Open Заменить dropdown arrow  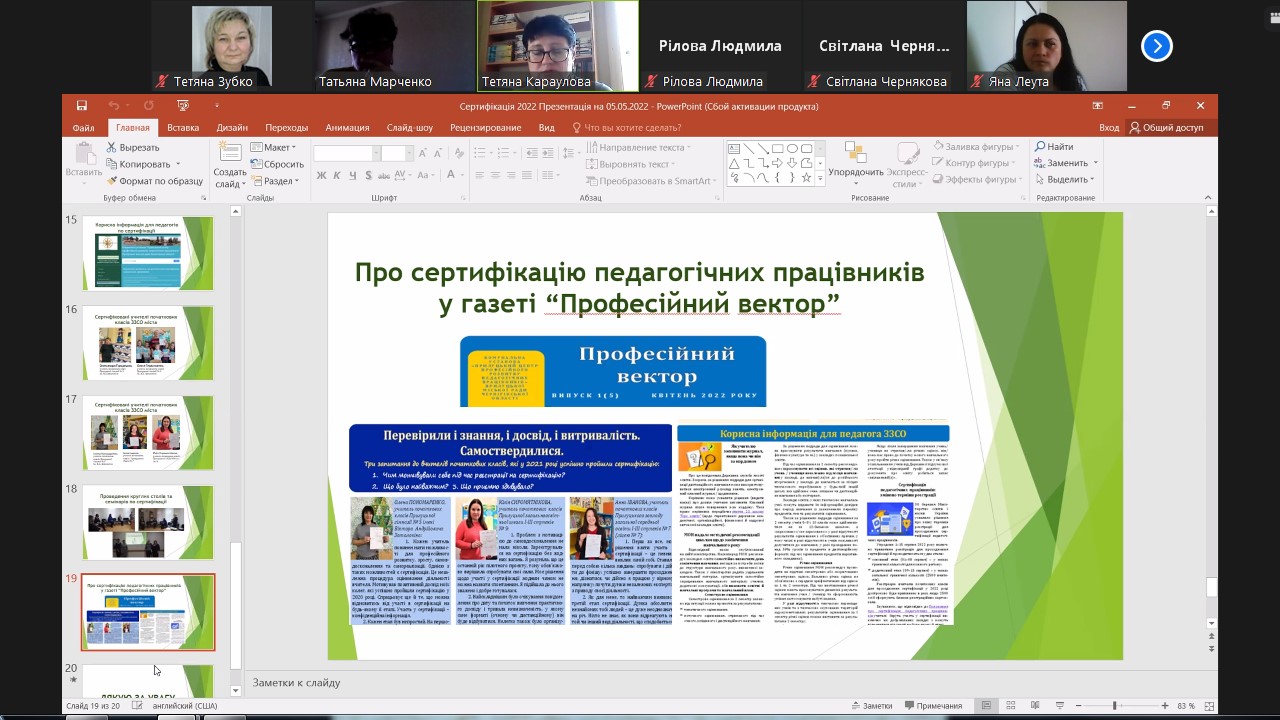(x=1095, y=163)
